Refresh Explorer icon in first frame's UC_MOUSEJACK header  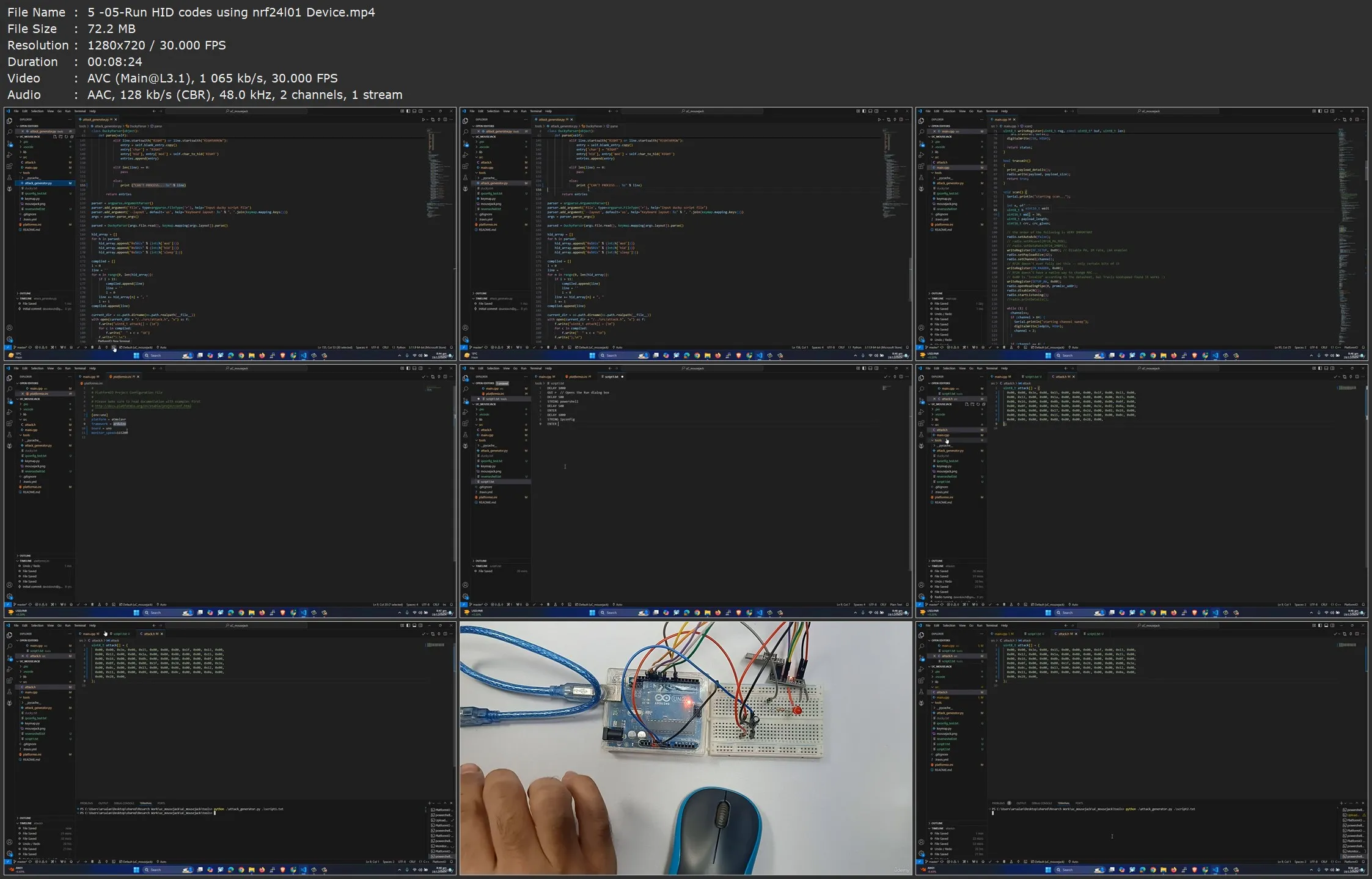coord(65,137)
